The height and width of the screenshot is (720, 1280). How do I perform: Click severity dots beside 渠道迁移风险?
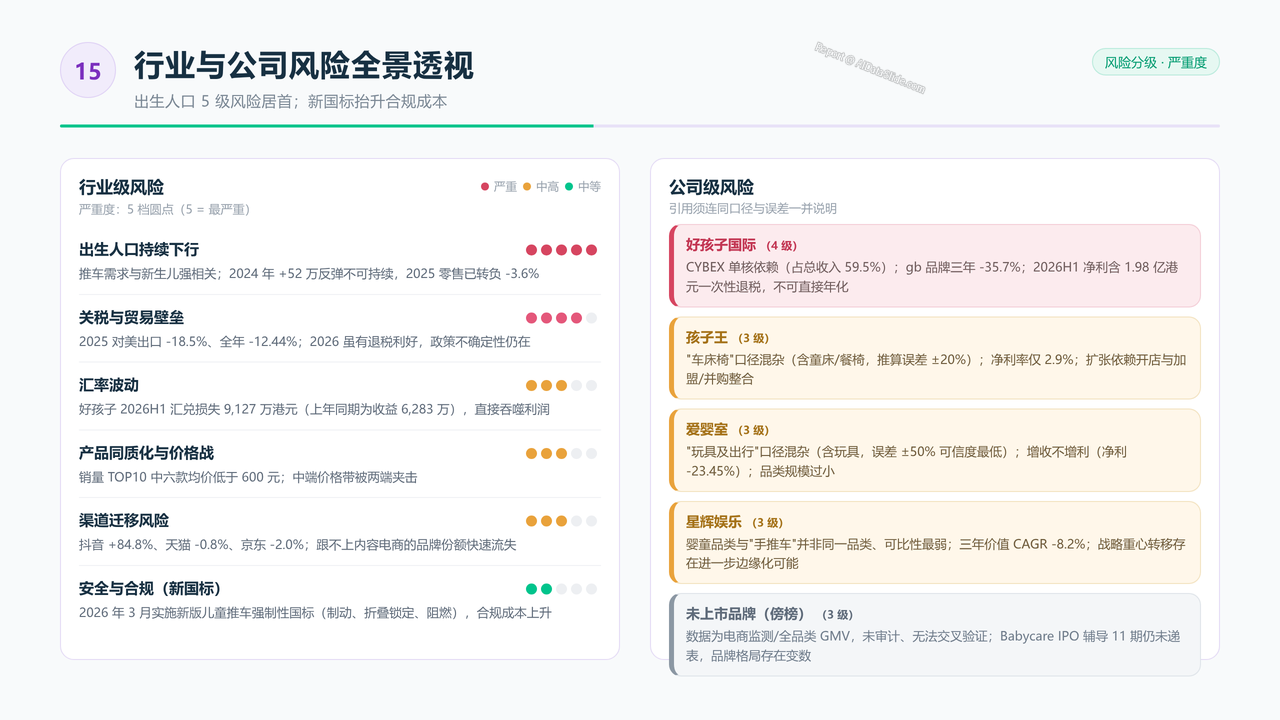click(x=562, y=521)
